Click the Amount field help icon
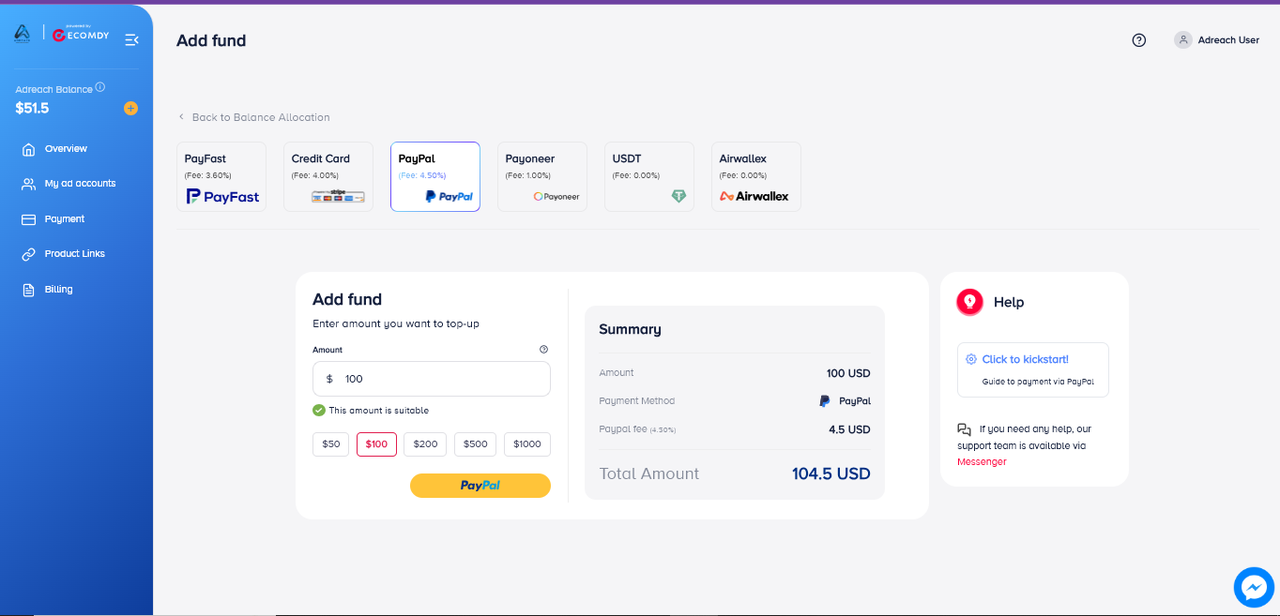Viewport: 1280px width, 616px height. [x=544, y=350]
